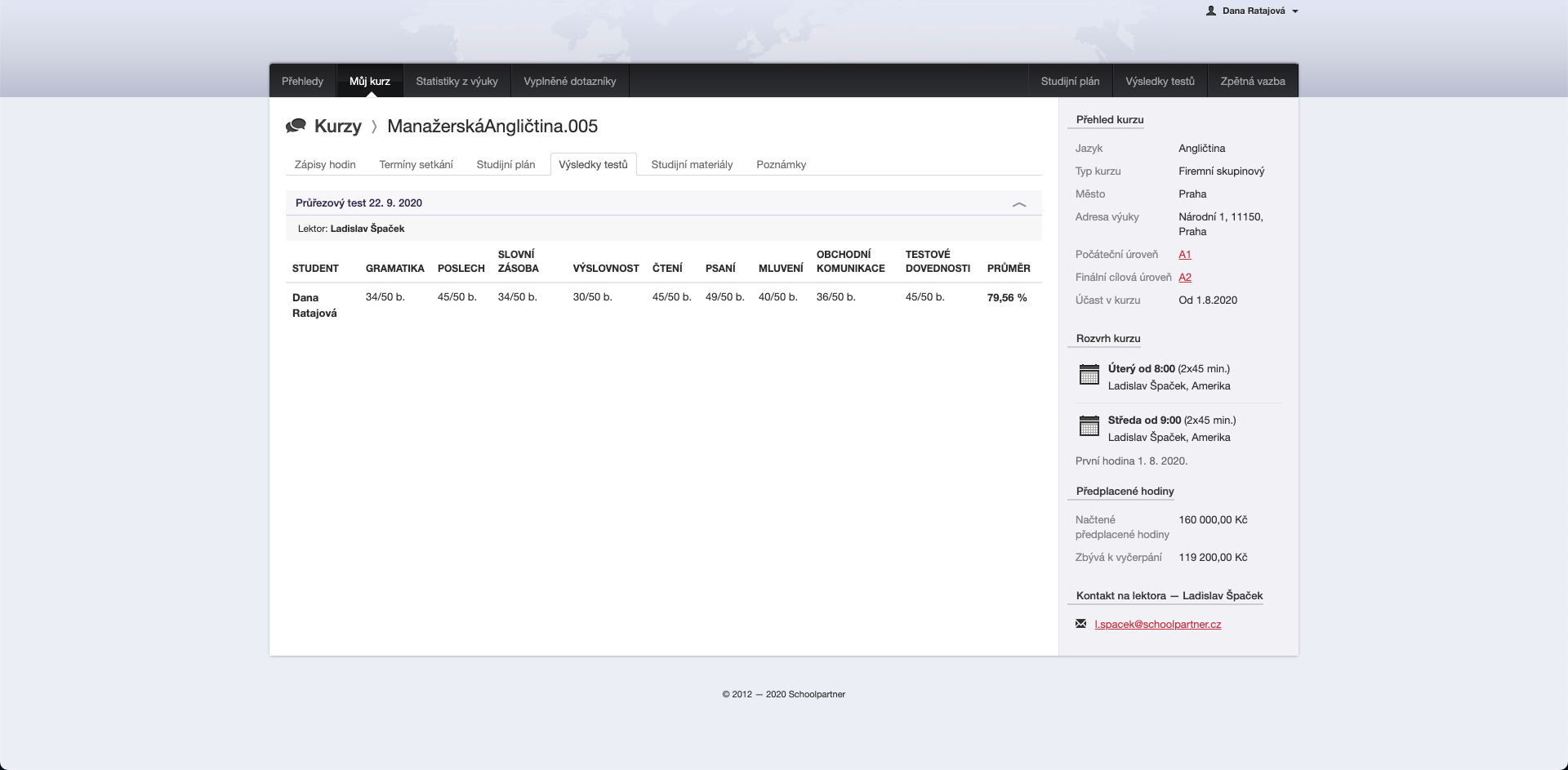This screenshot has width=1568, height=770.
Task: Click the Předplacené hodiny heading
Action: [1125, 491]
